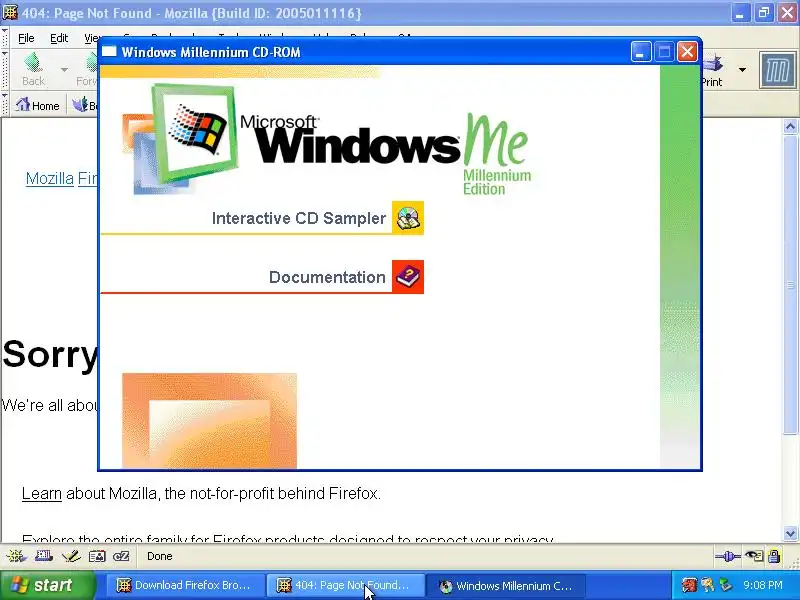
Task: Click the red system tray icon
Action: [x=689, y=585]
